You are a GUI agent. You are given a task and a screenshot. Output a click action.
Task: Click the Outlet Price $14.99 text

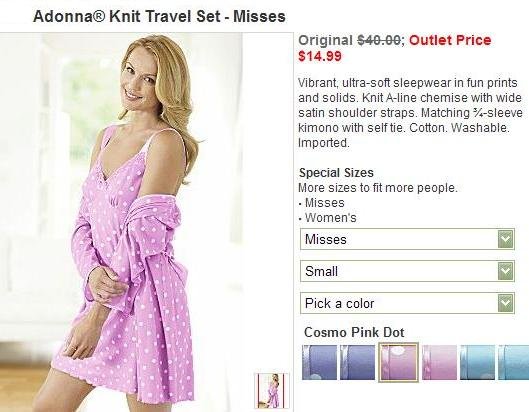point(395,48)
